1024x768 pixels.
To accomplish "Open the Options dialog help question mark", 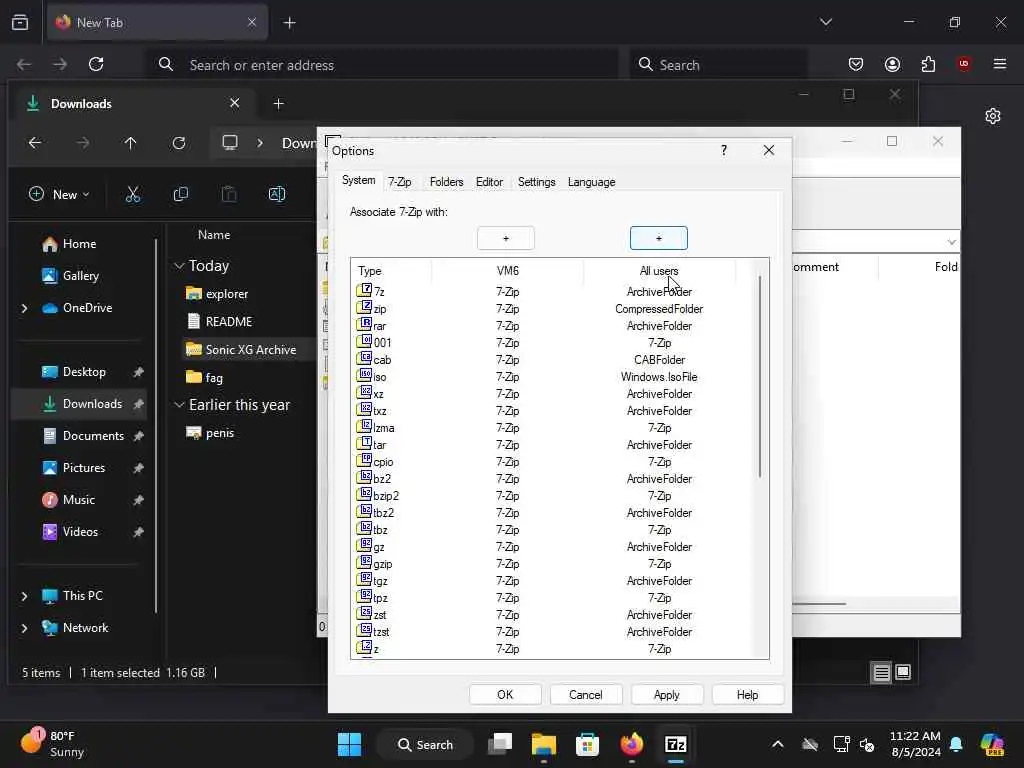I will (x=724, y=150).
